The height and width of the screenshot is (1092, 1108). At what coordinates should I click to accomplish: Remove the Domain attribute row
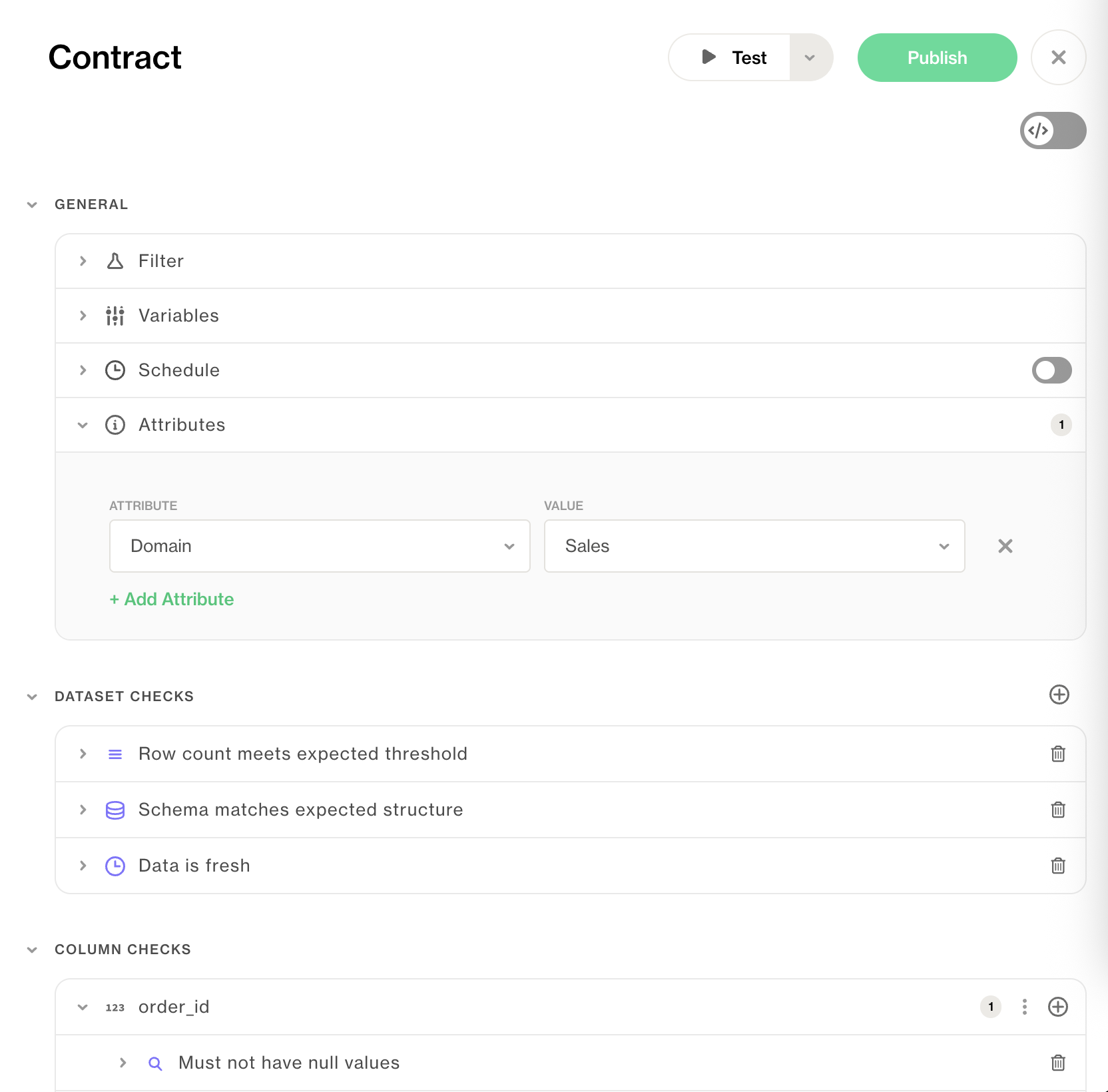1005,546
